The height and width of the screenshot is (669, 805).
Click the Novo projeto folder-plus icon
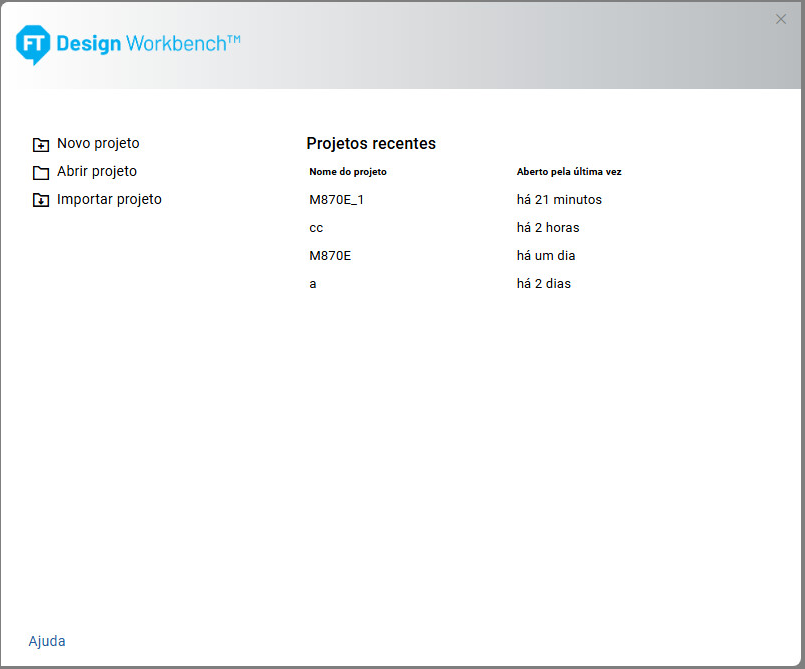point(41,144)
